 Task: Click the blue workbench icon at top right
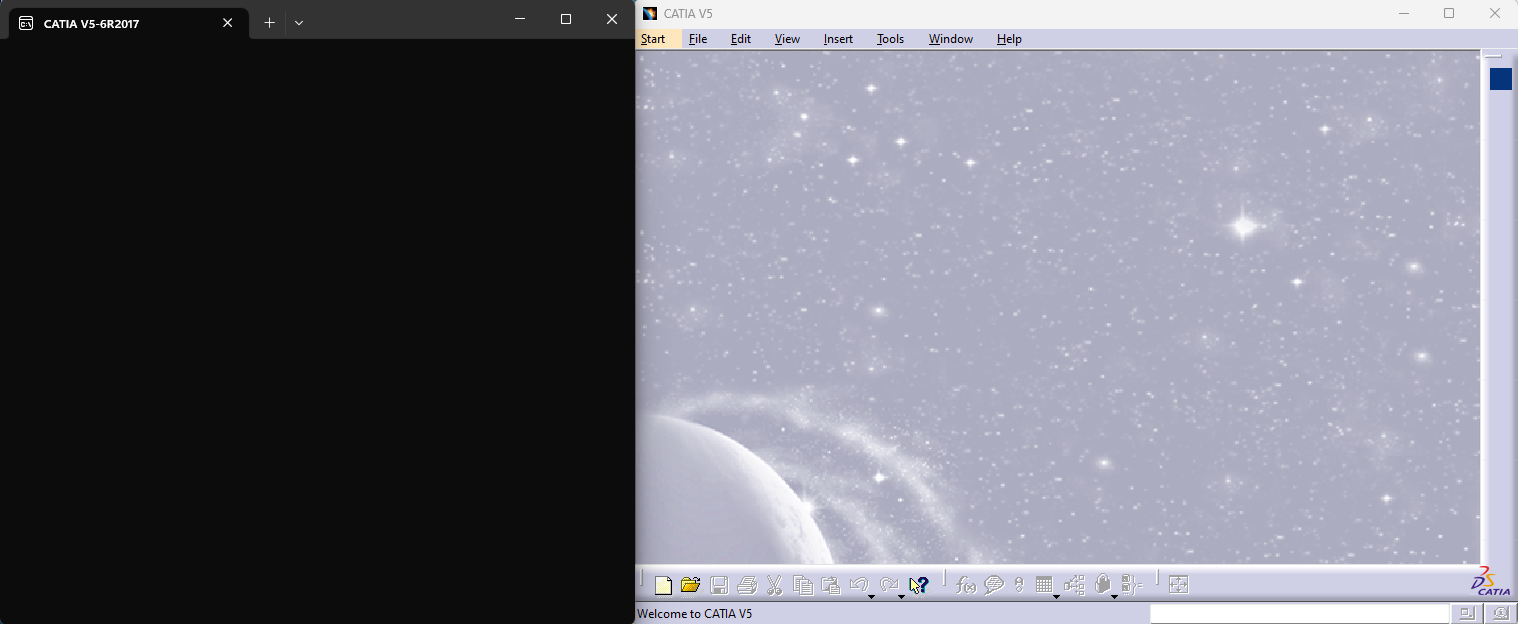point(1501,79)
